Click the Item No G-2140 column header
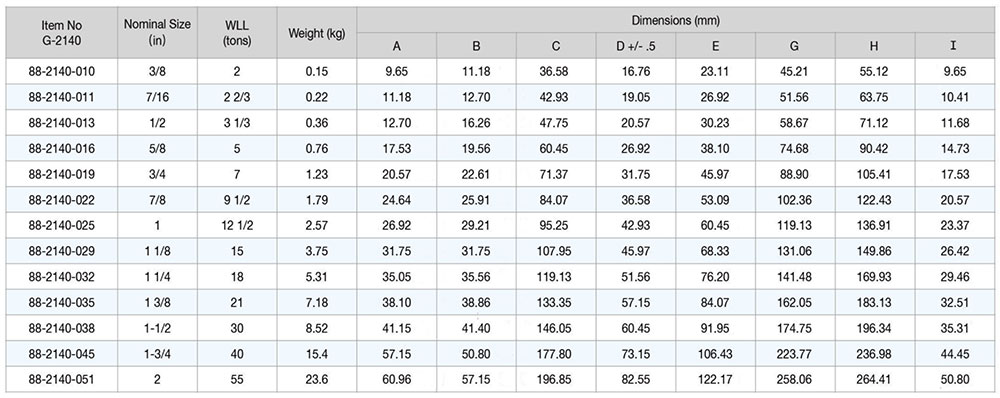This screenshot has width=1000, height=398. [62, 33]
